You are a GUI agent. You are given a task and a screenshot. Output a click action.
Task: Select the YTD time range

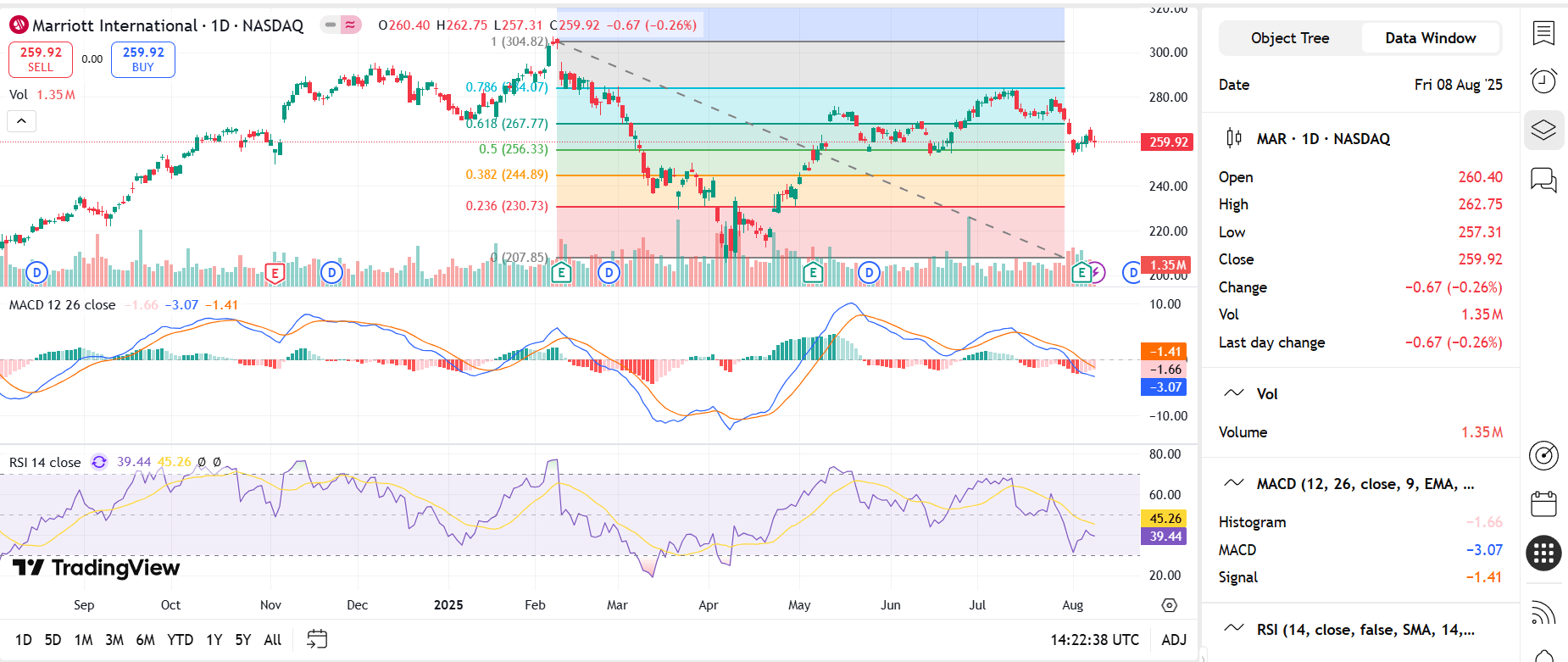[x=180, y=640]
